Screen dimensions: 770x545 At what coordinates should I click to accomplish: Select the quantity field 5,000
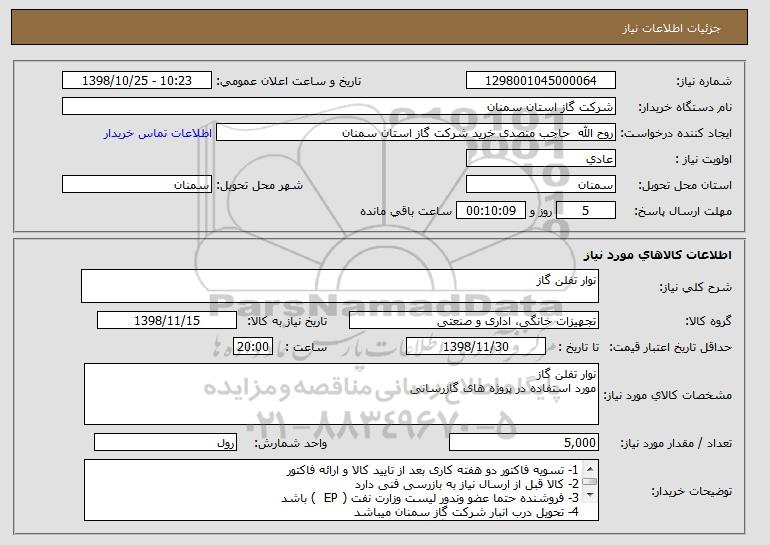[524, 442]
